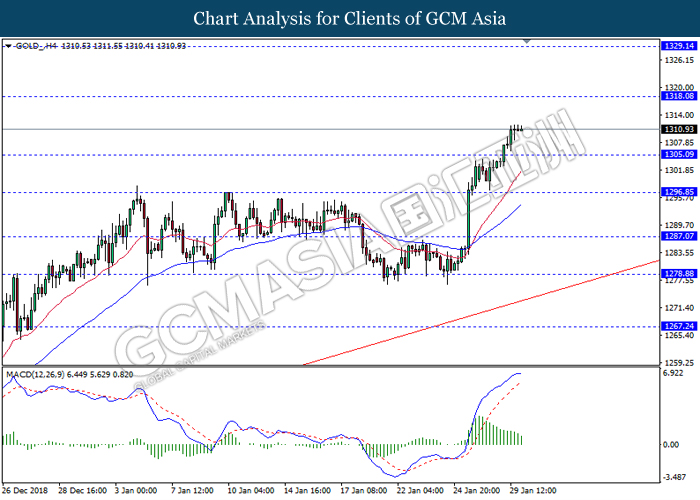Click the 1329.14 price level label
The height and width of the screenshot is (500, 700).
[679, 46]
